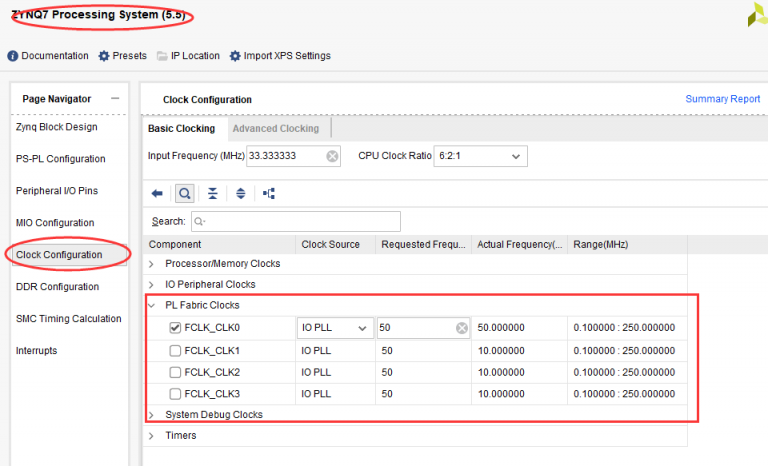This screenshot has width=768, height=466.
Task: Open the Presets menu button
Action: click(x=122, y=56)
